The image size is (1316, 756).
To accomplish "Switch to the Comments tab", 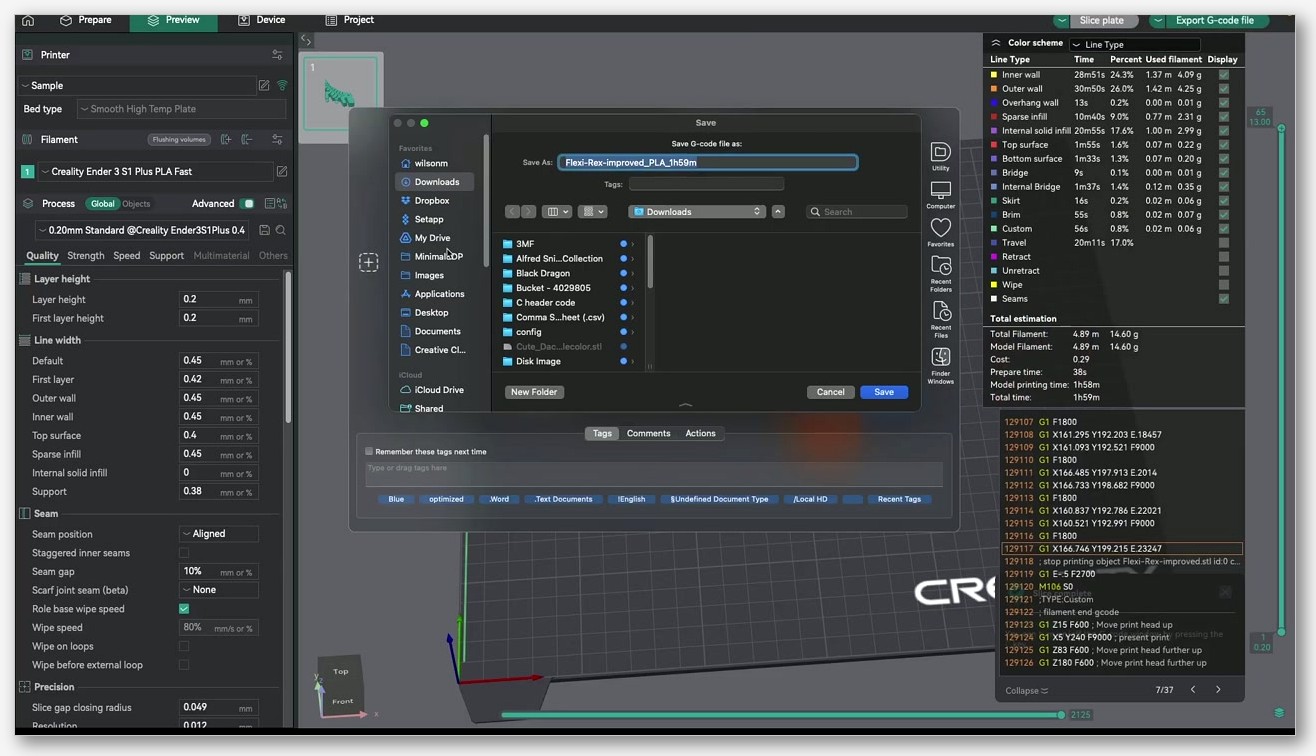I will [648, 434].
